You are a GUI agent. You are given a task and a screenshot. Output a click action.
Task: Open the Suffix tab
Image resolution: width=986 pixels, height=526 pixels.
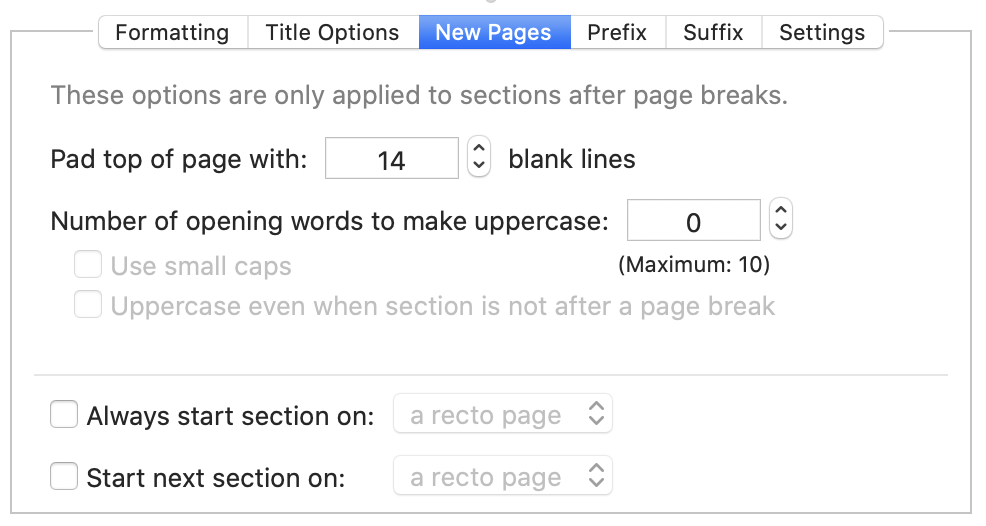[714, 32]
